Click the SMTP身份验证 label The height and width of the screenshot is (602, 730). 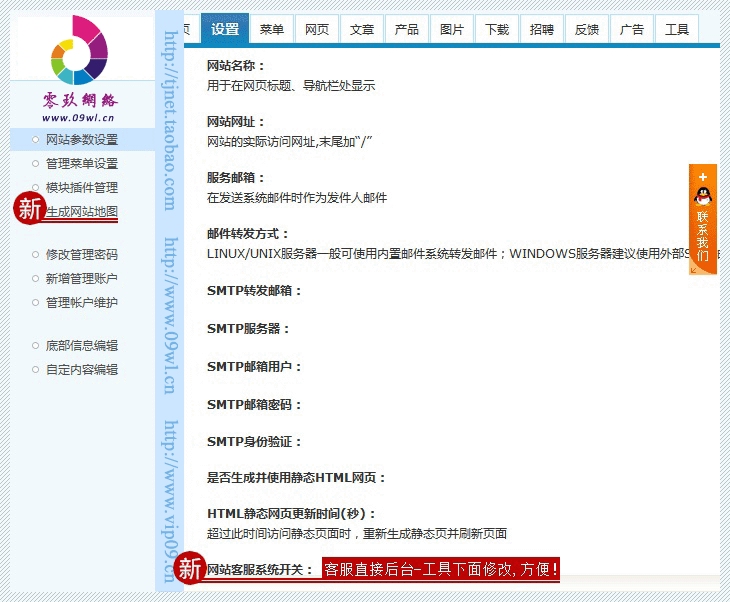[254, 441]
